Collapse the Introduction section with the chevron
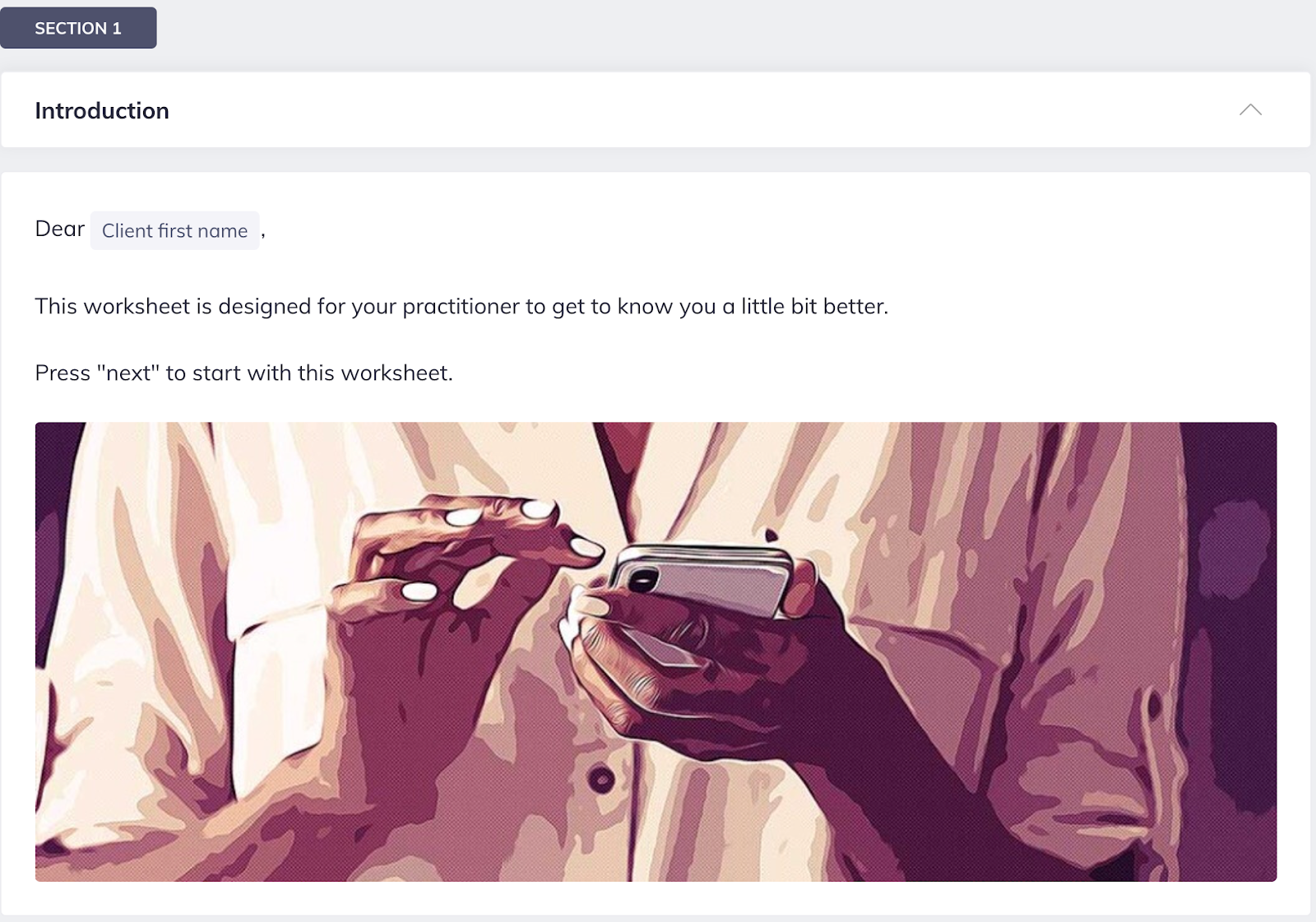 click(x=1250, y=110)
